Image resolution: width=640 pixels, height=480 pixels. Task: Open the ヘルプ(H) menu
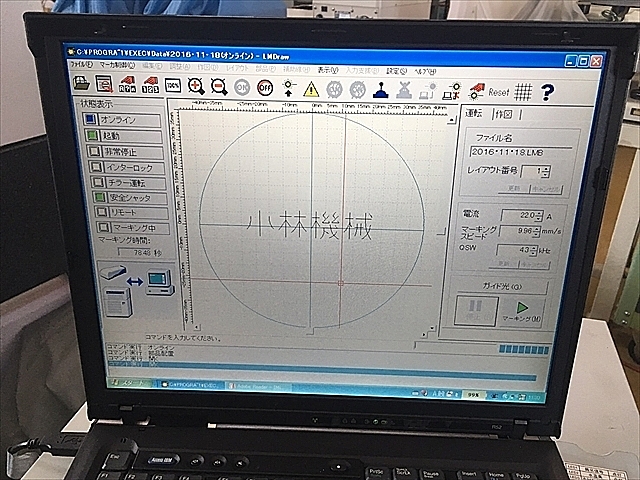pyautogui.click(x=425, y=71)
